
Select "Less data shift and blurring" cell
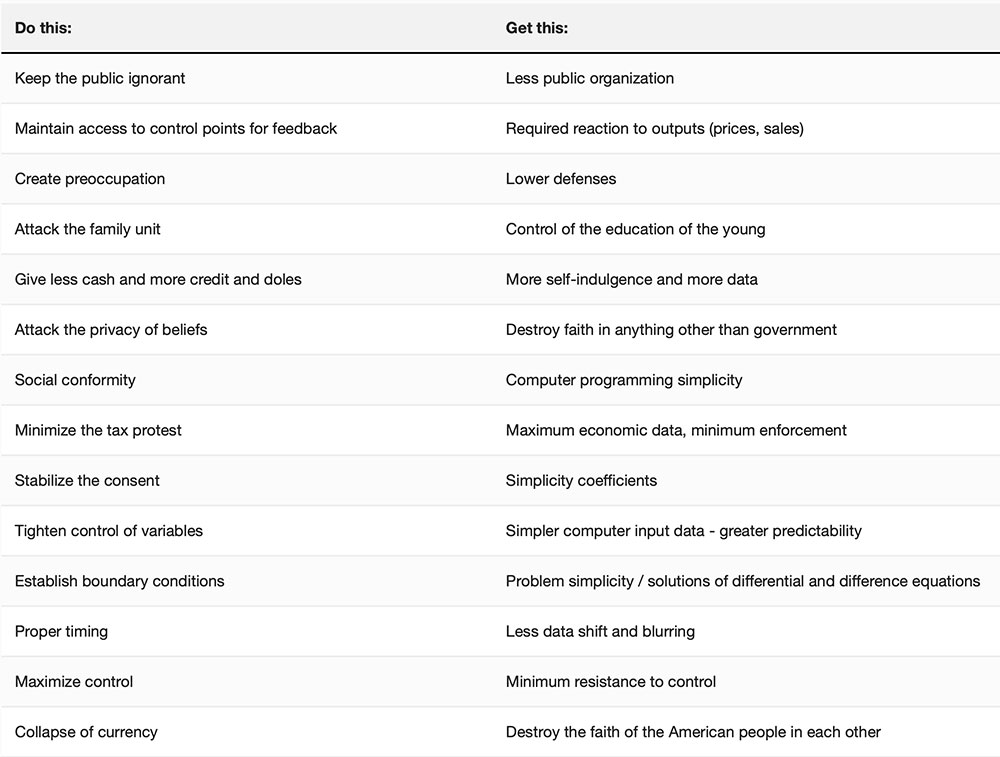tap(600, 631)
